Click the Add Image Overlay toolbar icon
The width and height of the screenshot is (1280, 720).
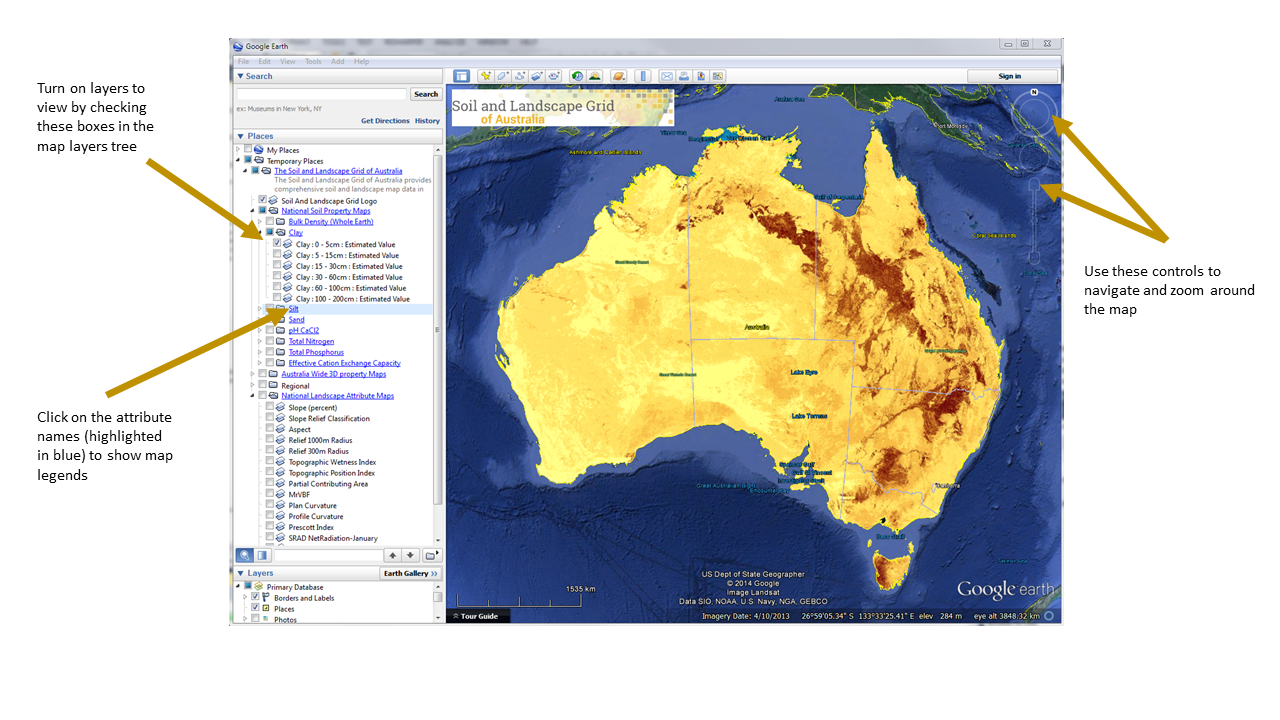(537, 76)
